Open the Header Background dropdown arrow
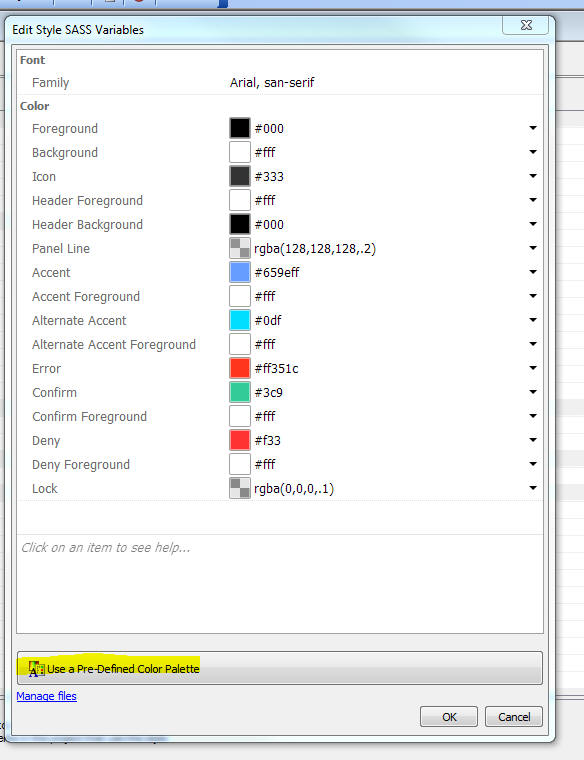The width and height of the screenshot is (584, 760). [x=533, y=224]
